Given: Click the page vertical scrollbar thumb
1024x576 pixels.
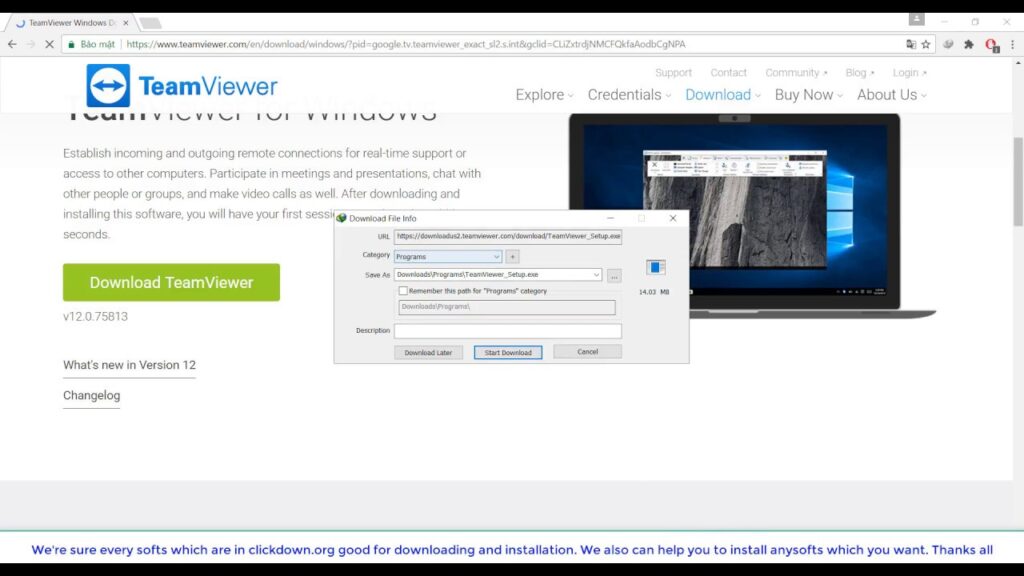Looking at the screenshot, I should 1018,182.
